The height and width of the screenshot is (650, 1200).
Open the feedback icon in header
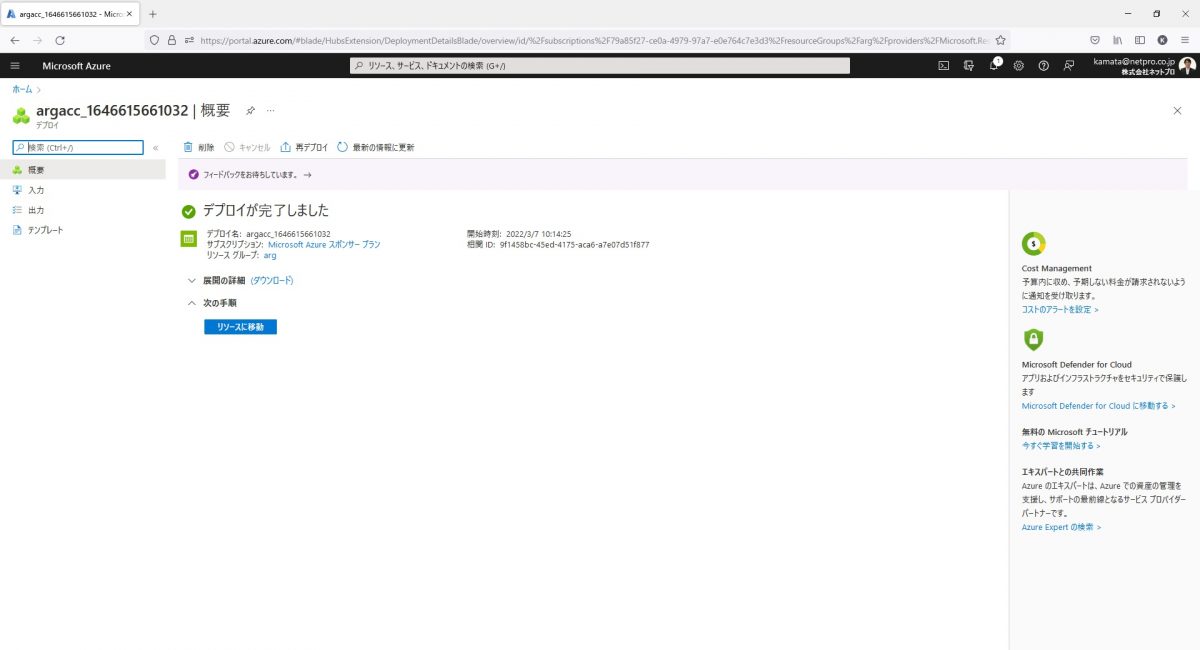(x=1069, y=66)
